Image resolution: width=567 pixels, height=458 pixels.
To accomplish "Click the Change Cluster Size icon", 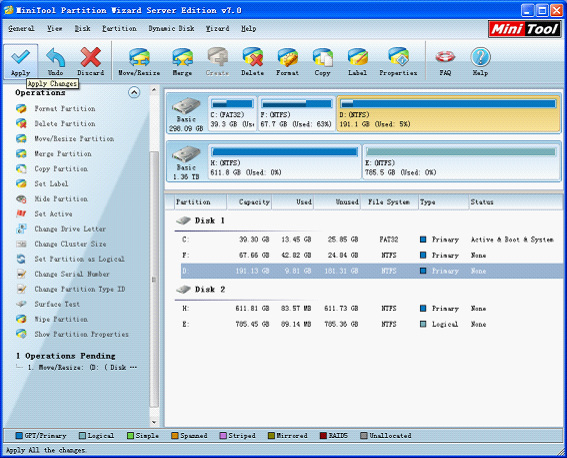I will coord(21,244).
